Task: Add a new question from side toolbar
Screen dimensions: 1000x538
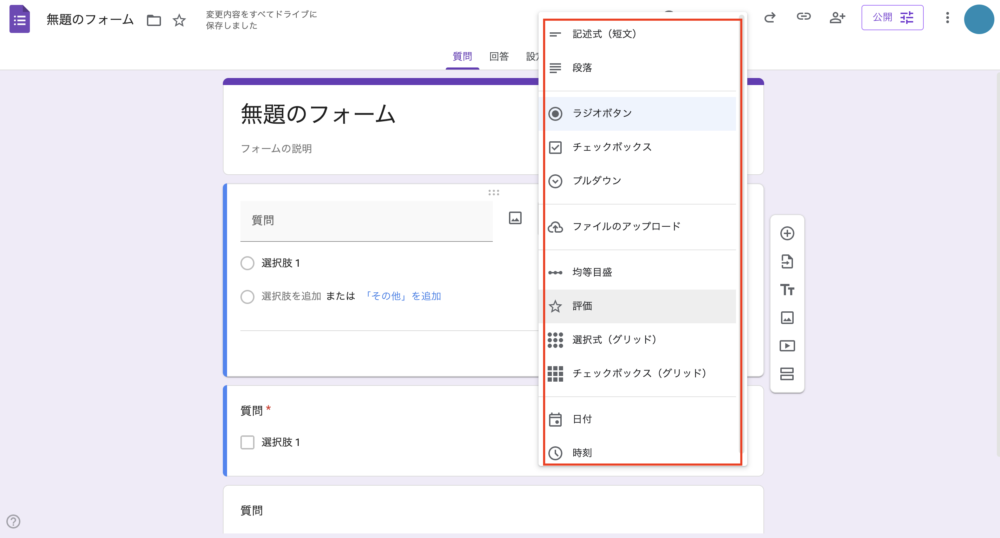Action: pos(787,233)
